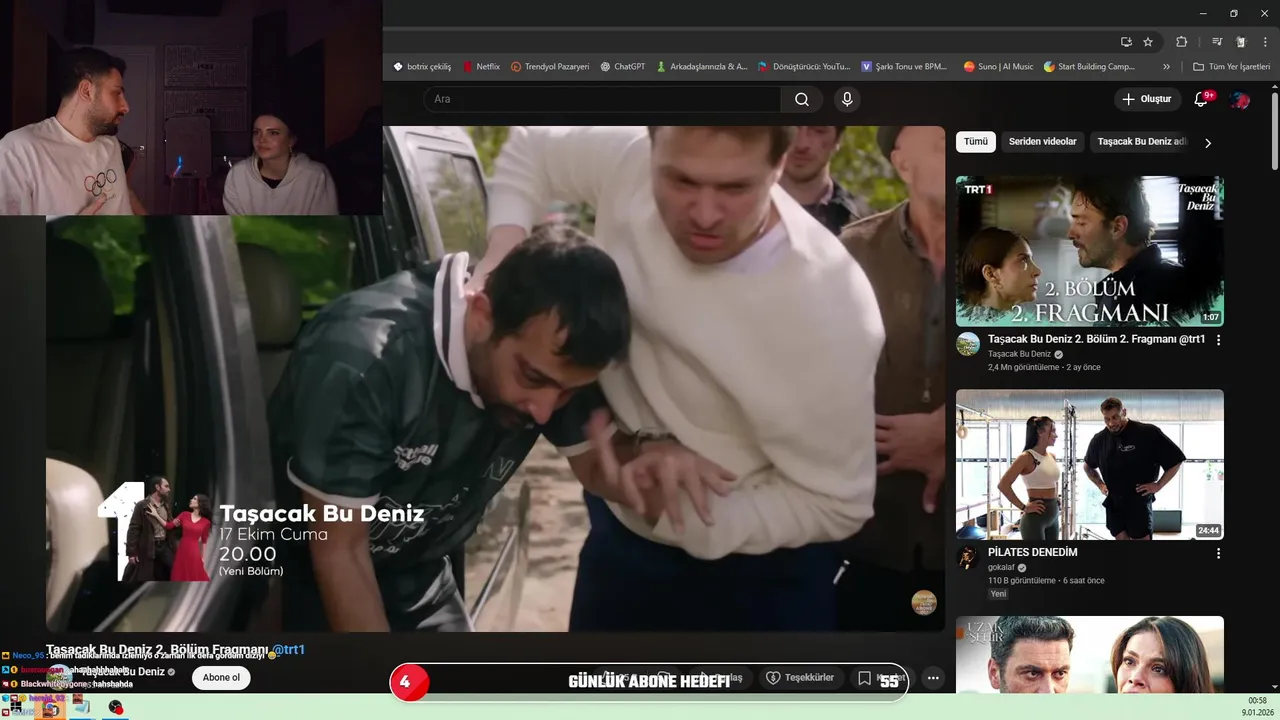Open Chrome extensions puzzle icon
Viewport: 1280px width, 720px height.
click(x=1181, y=42)
